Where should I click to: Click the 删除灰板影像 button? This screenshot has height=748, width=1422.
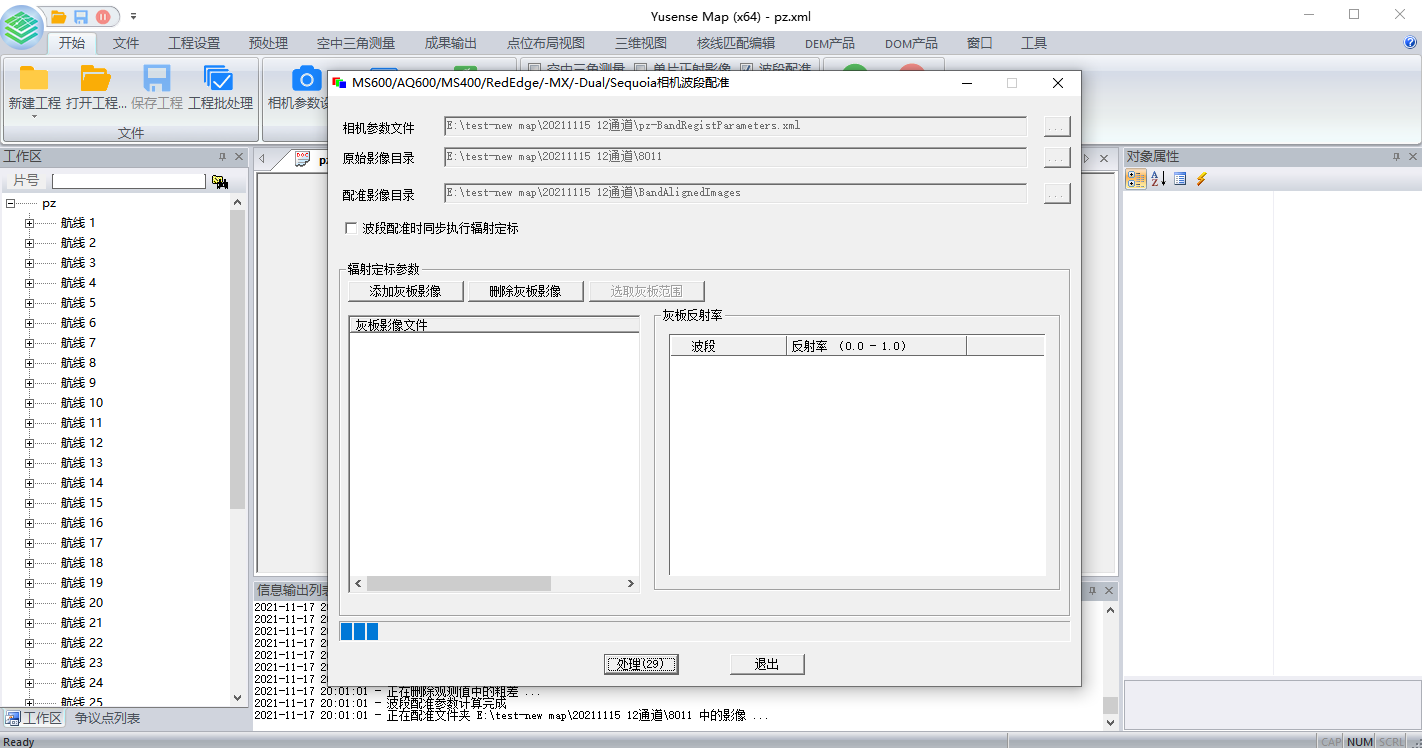[x=524, y=291]
